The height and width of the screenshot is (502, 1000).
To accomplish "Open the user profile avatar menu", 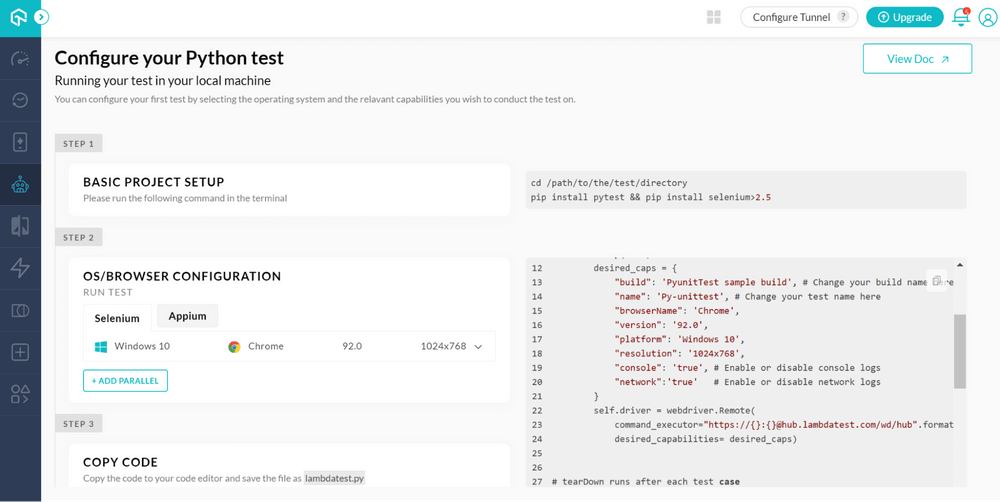I will pyautogui.click(x=987, y=17).
